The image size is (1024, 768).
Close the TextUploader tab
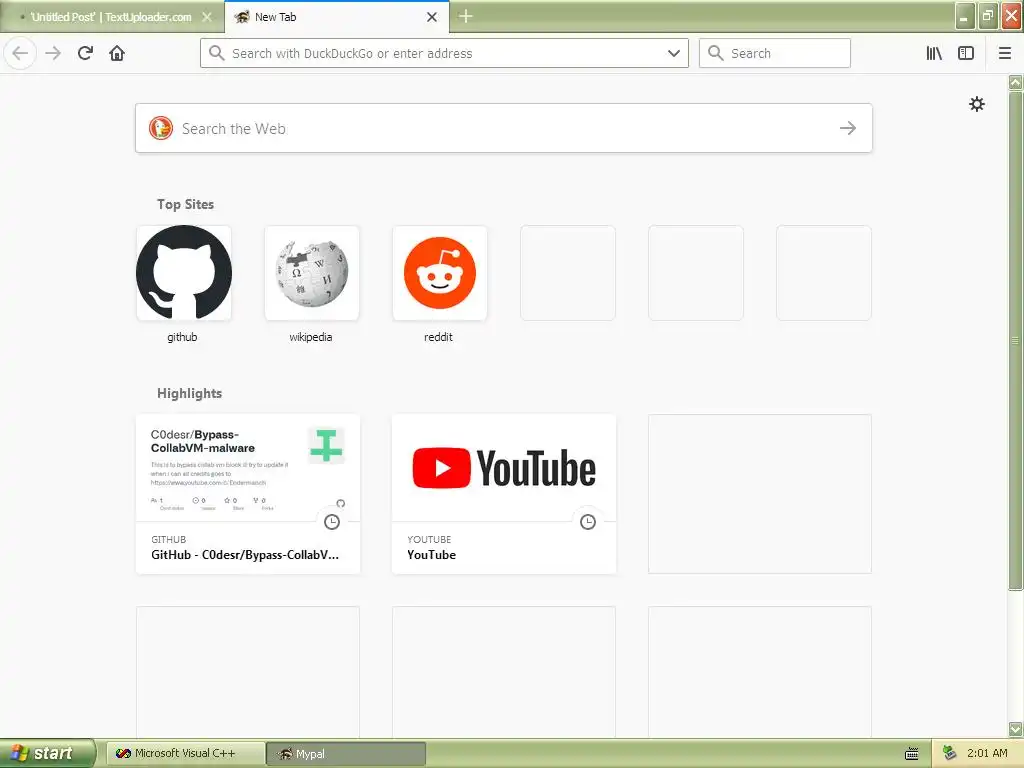coord(207,17)
